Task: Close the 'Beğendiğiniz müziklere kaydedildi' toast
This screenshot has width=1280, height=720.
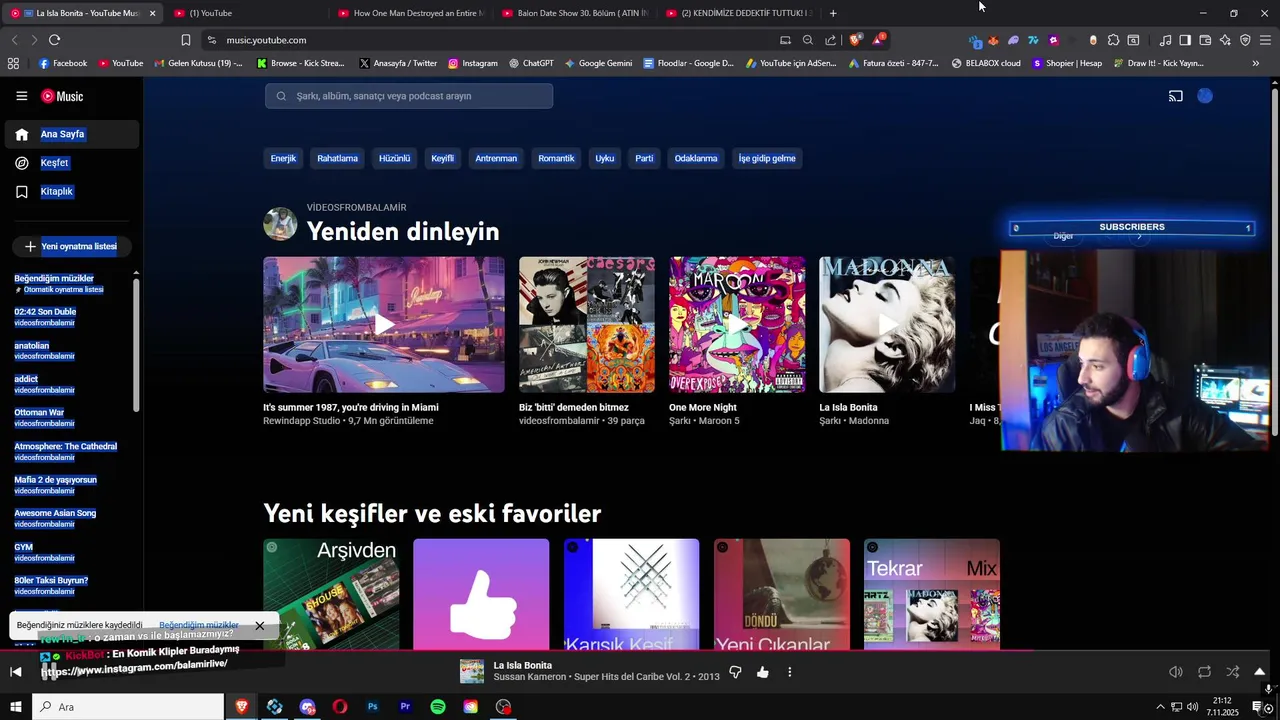Action: tap(260, 626)
